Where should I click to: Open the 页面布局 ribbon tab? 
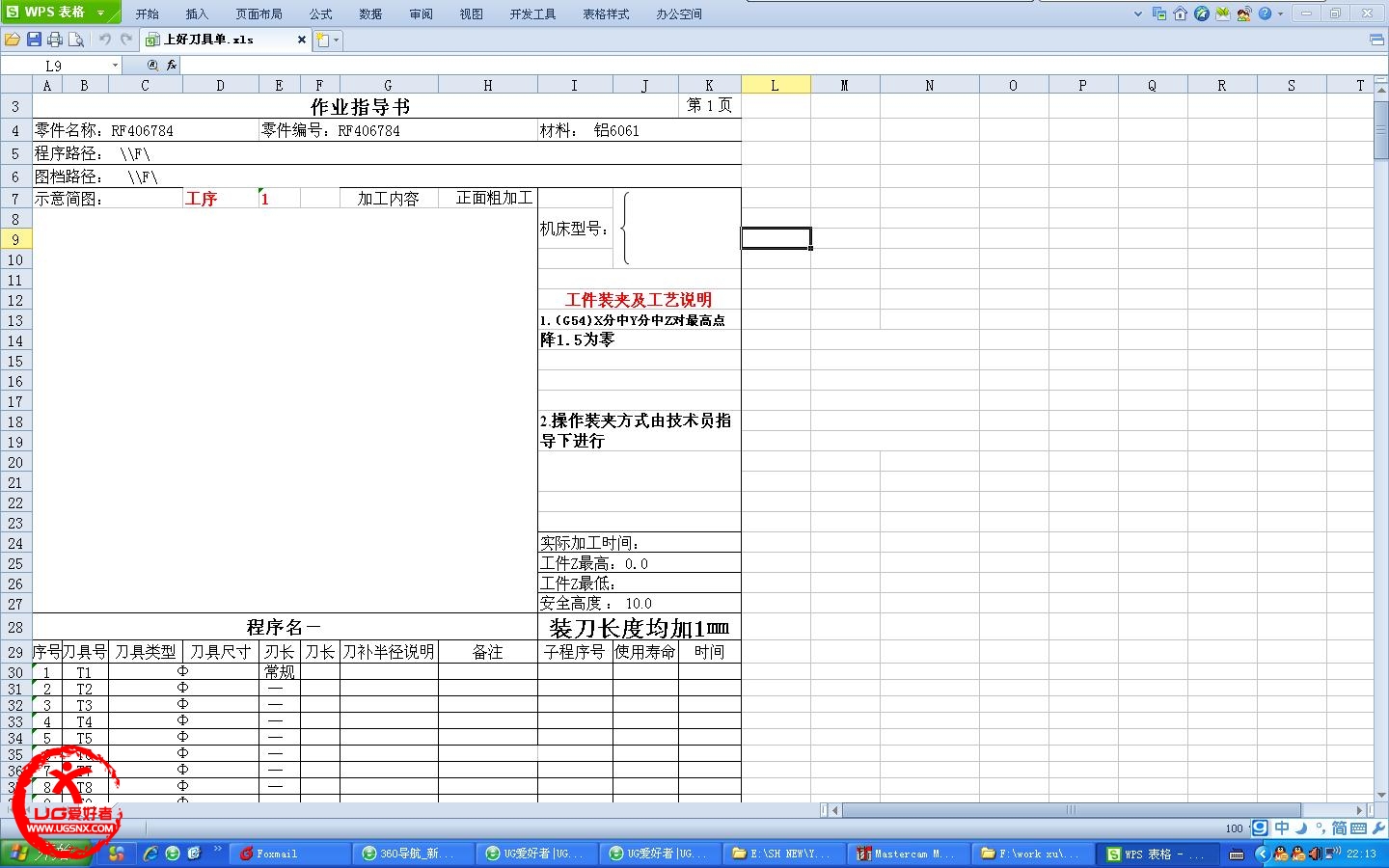tap(259, 14)
